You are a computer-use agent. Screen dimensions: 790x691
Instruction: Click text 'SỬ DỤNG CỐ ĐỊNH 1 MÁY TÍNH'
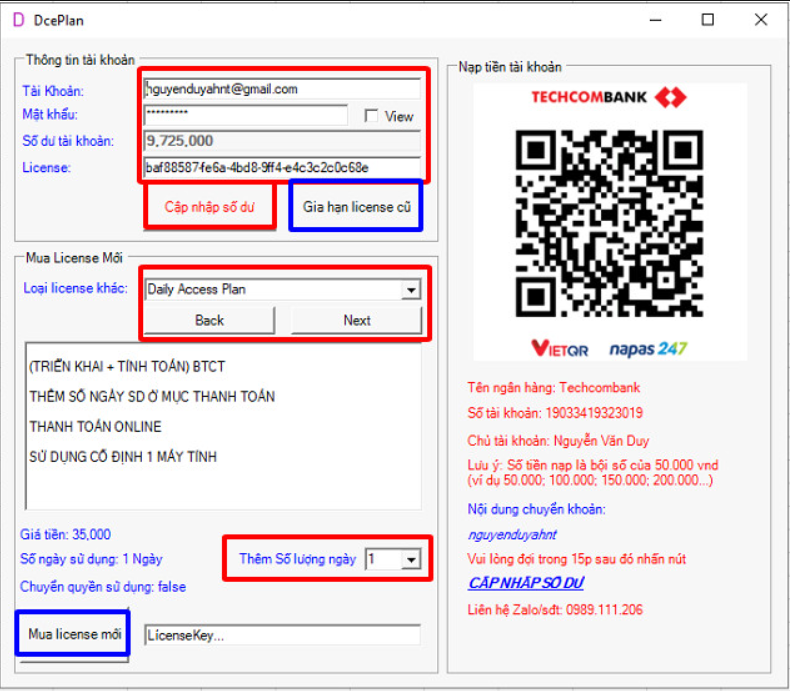(x=123, y=457)
